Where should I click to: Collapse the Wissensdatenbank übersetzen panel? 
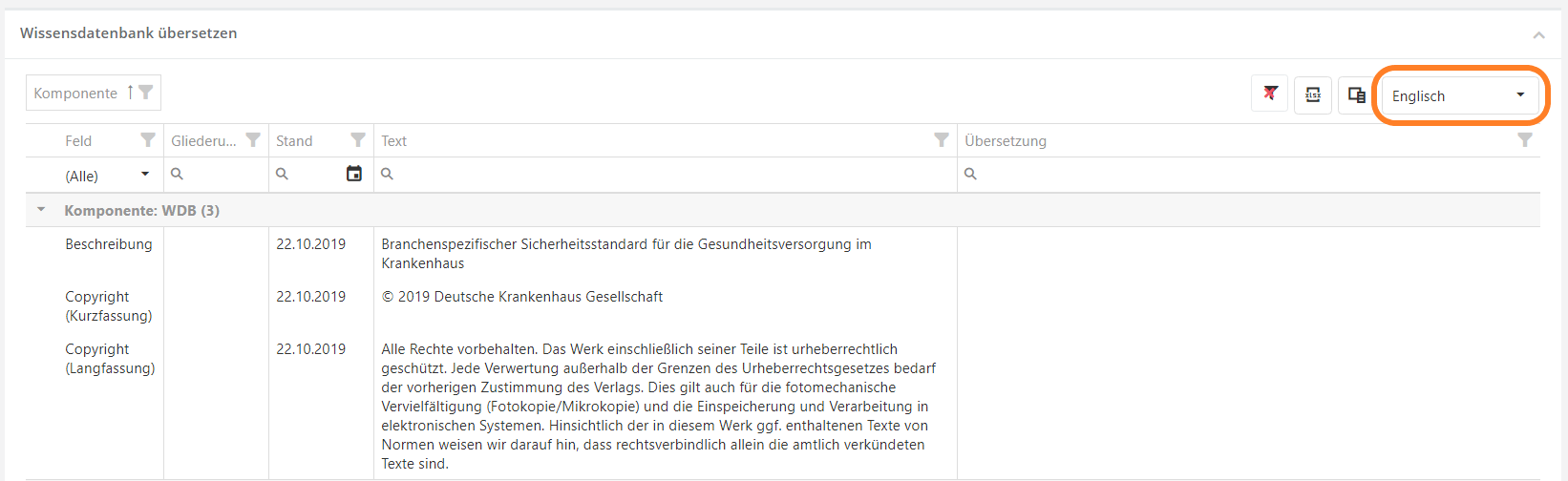point(1538,35)
